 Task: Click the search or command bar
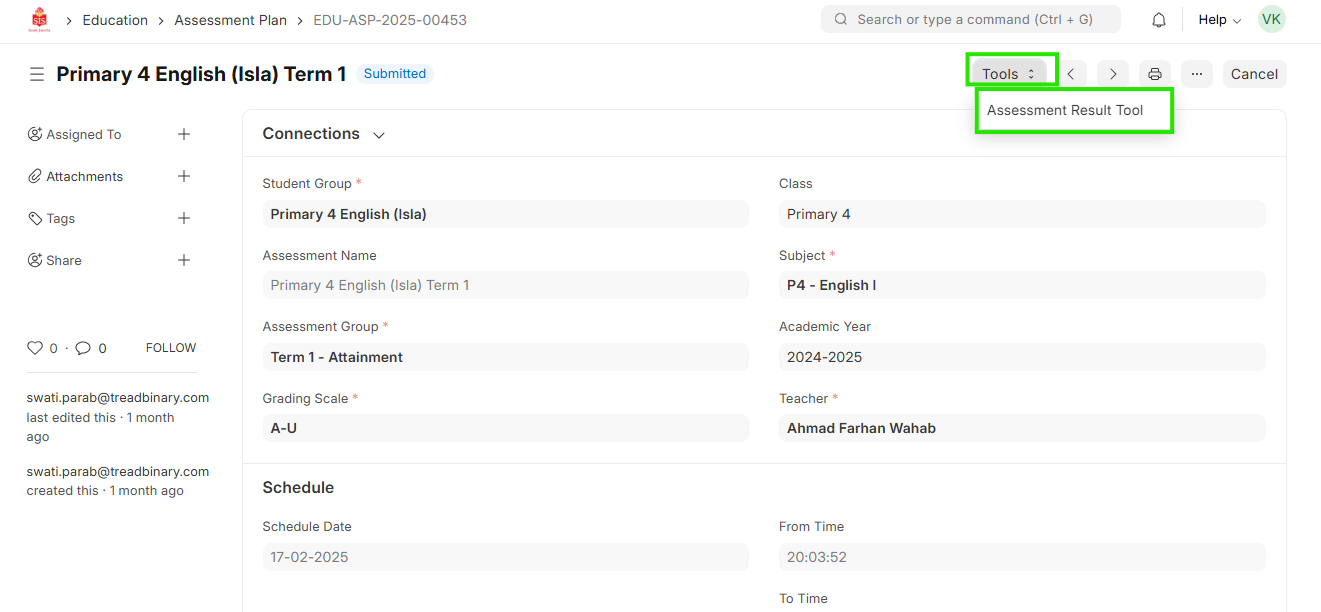pos(970,19)
